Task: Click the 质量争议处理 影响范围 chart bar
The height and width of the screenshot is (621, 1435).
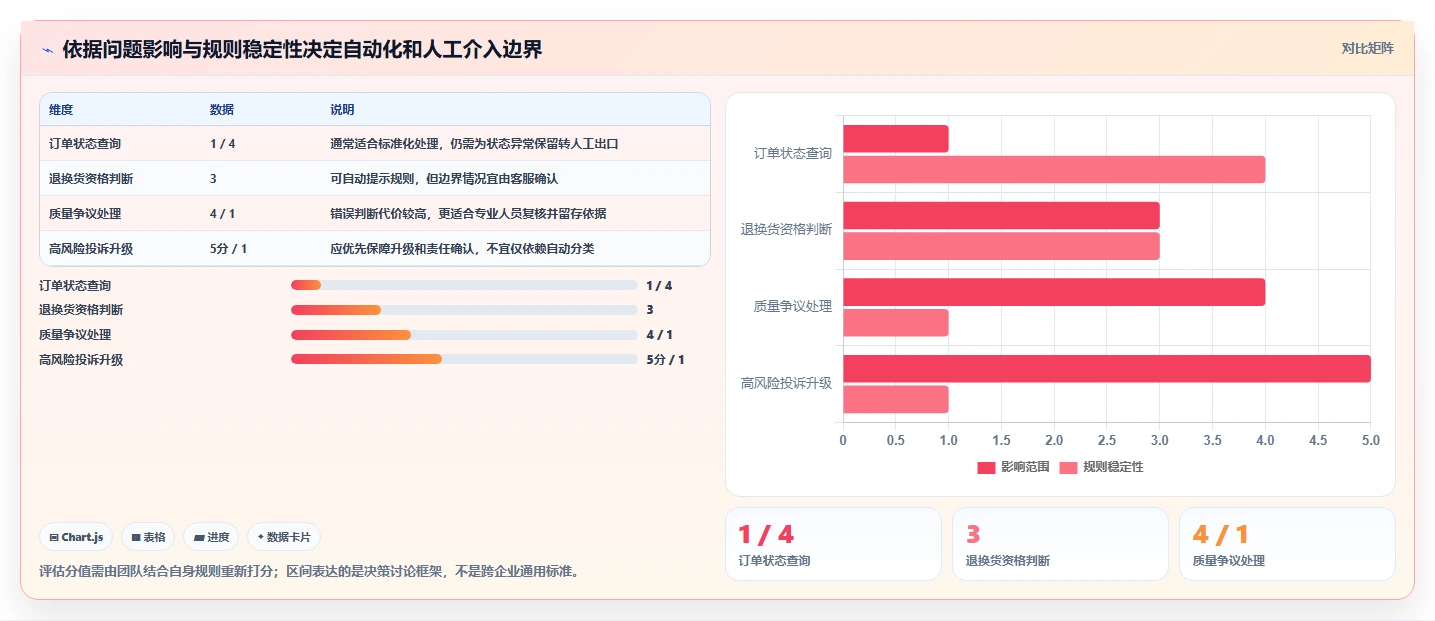Action: 1054,292
